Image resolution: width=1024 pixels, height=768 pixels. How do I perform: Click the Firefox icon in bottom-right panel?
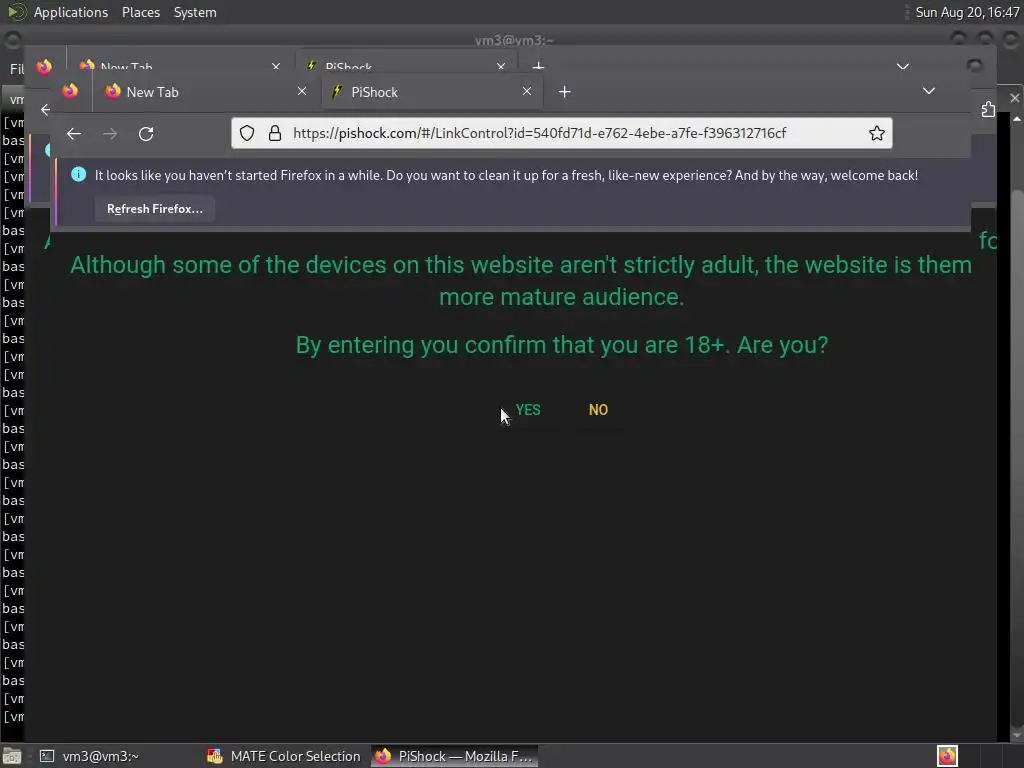[x=947, y=756]
